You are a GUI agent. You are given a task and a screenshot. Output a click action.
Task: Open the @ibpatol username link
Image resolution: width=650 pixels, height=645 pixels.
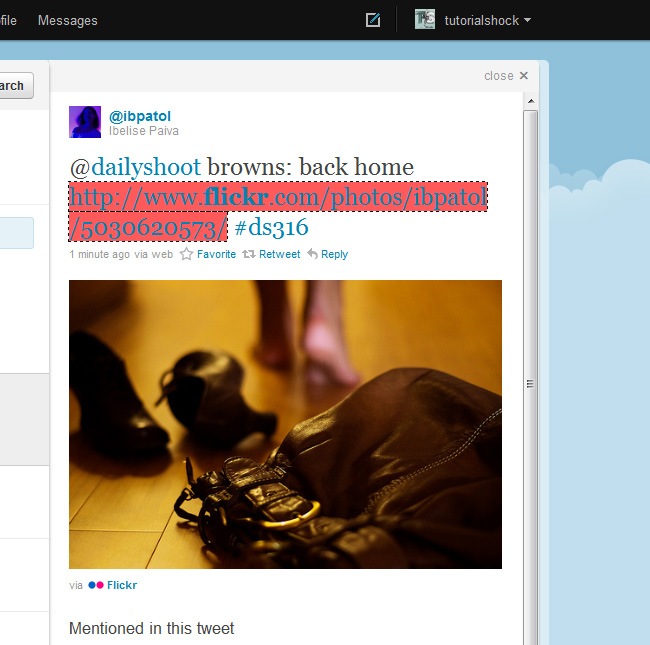coord(139,116)
